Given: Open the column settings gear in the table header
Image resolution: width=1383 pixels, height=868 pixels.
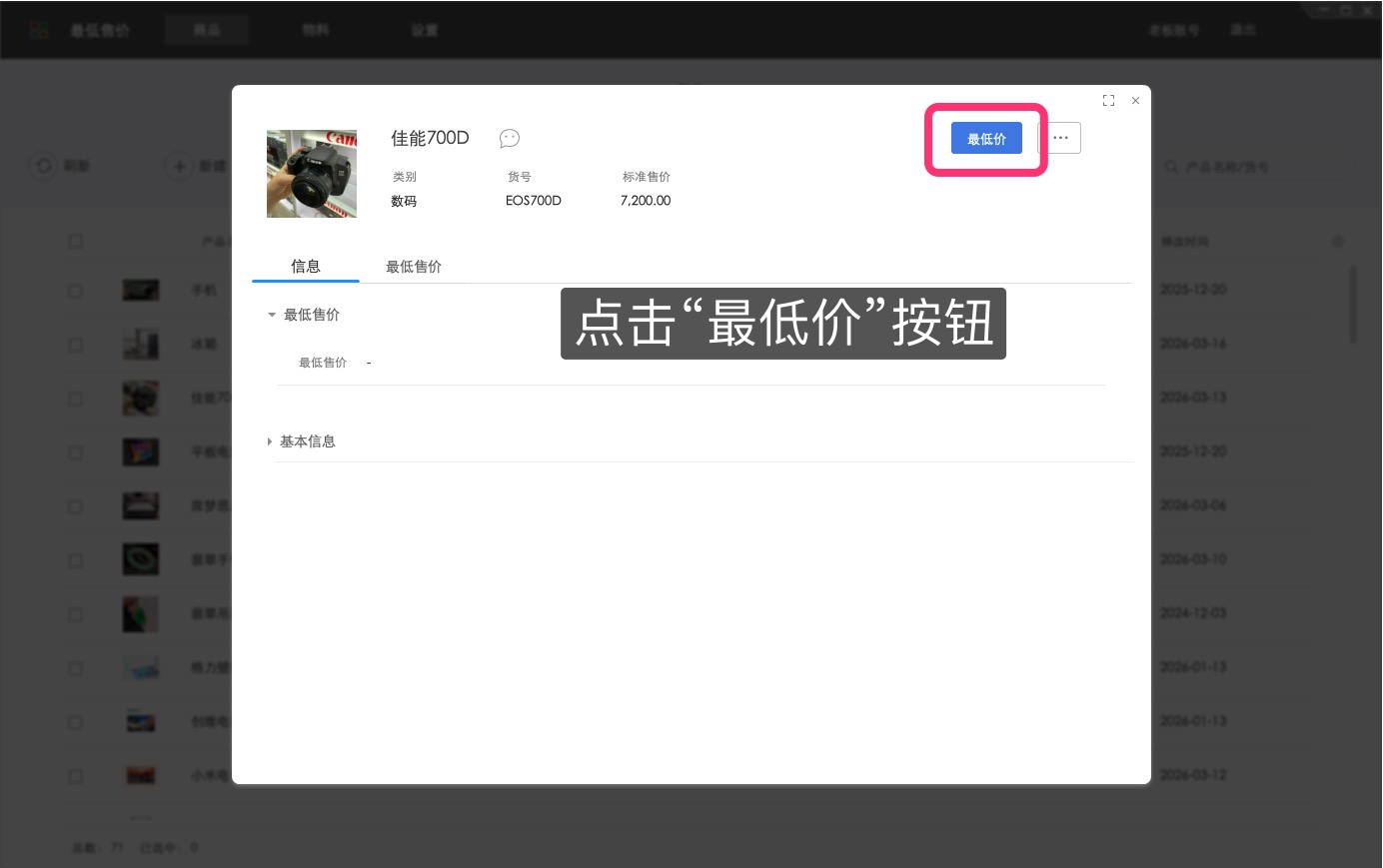Looking at the screenshot, I should (1338, 242).
